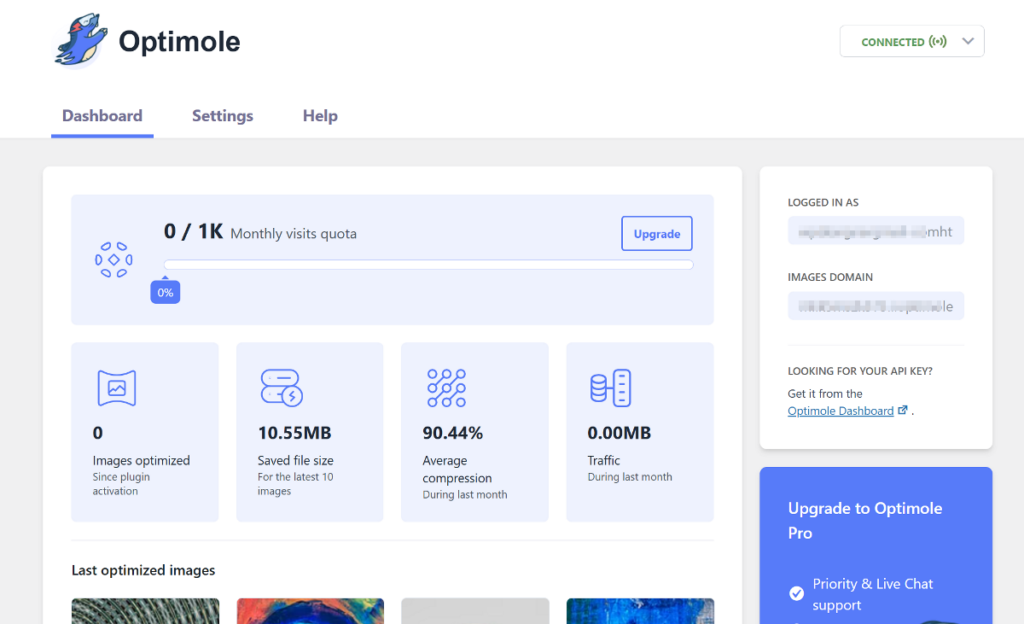Select the Dashboard tab
Viewport: 1024px width, 624px height.
[x=102, y=115]
